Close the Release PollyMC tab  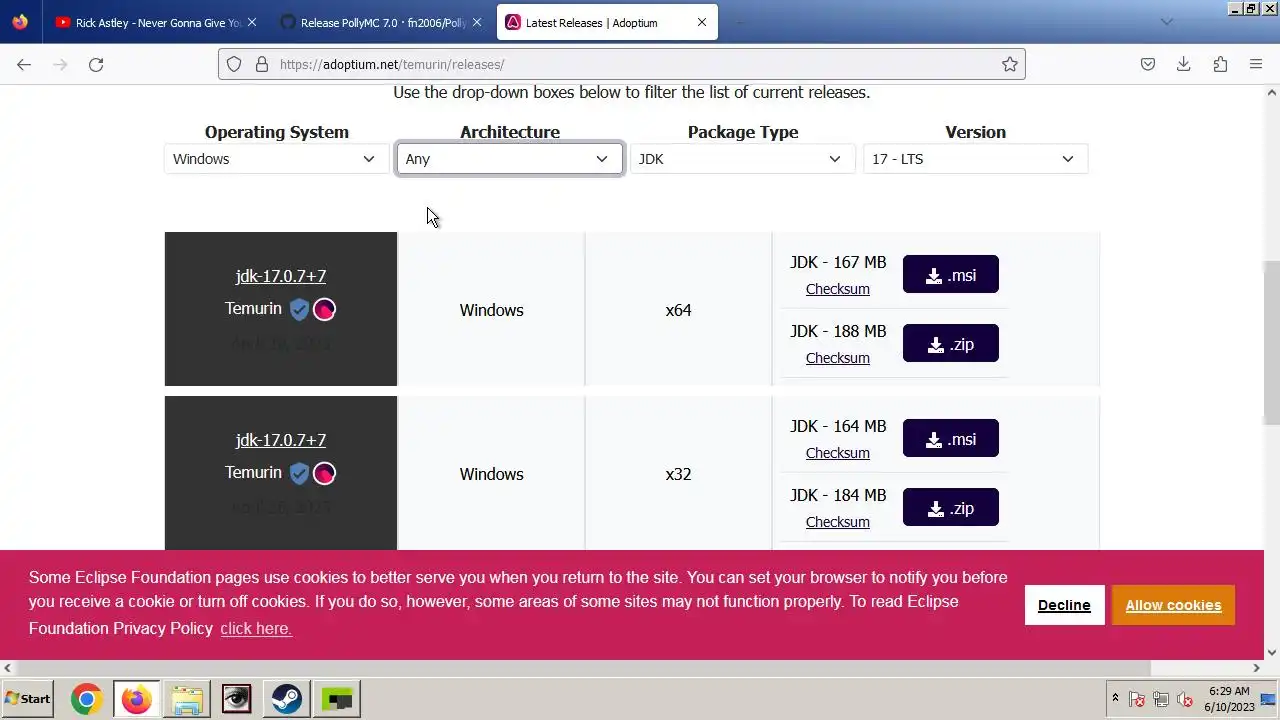tap(477, 22)
